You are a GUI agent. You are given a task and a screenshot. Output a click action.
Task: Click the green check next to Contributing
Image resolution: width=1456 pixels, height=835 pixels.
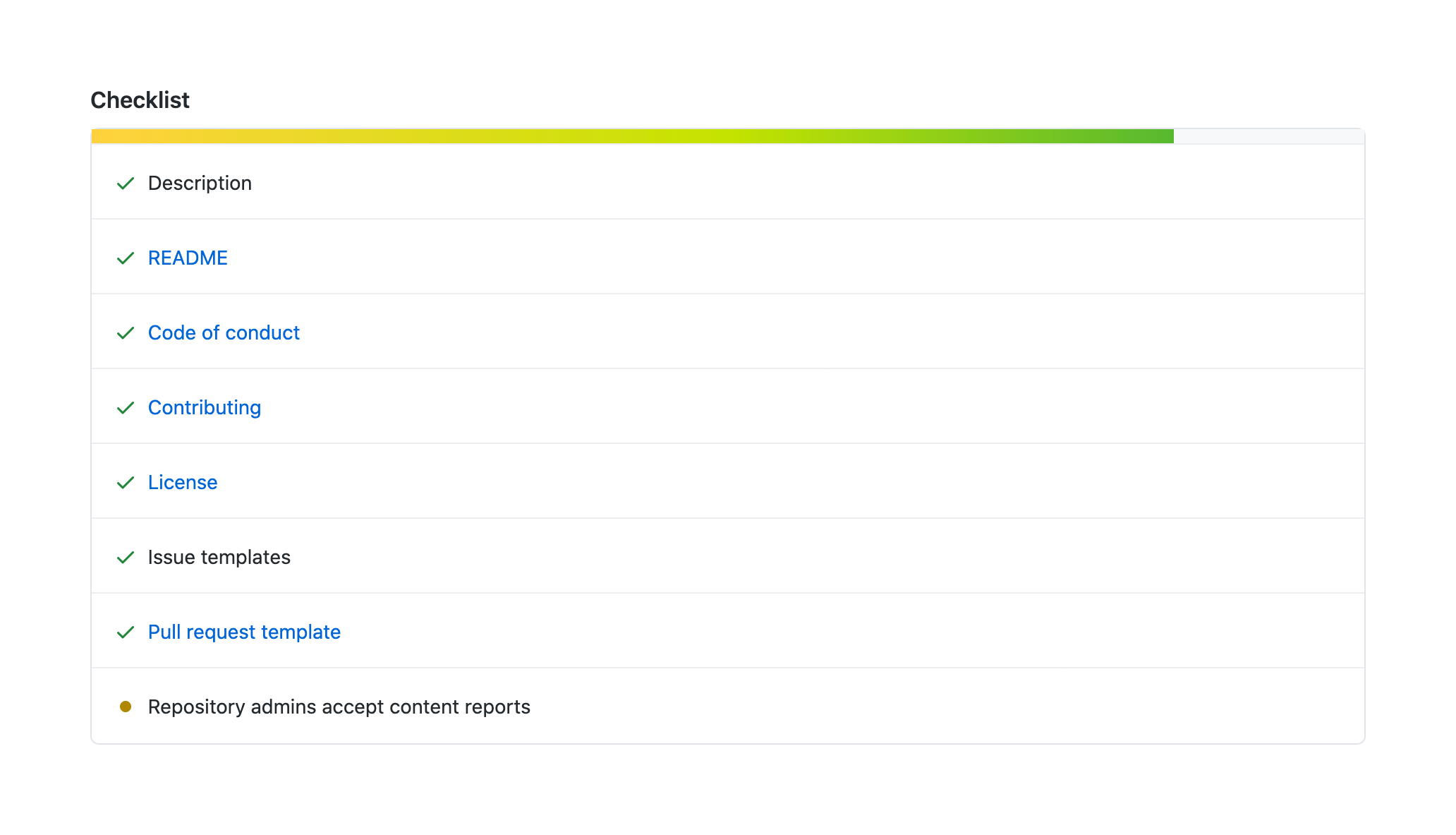pyautogui.click(x=126, y=408)
